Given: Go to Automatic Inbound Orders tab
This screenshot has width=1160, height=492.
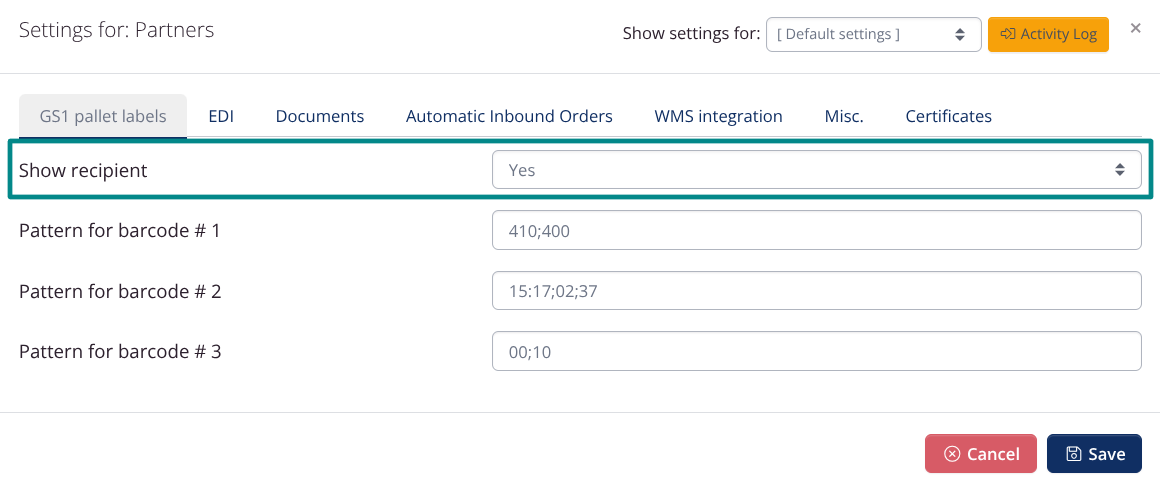Looking at the screenshot, I should (x=509, y=116).
